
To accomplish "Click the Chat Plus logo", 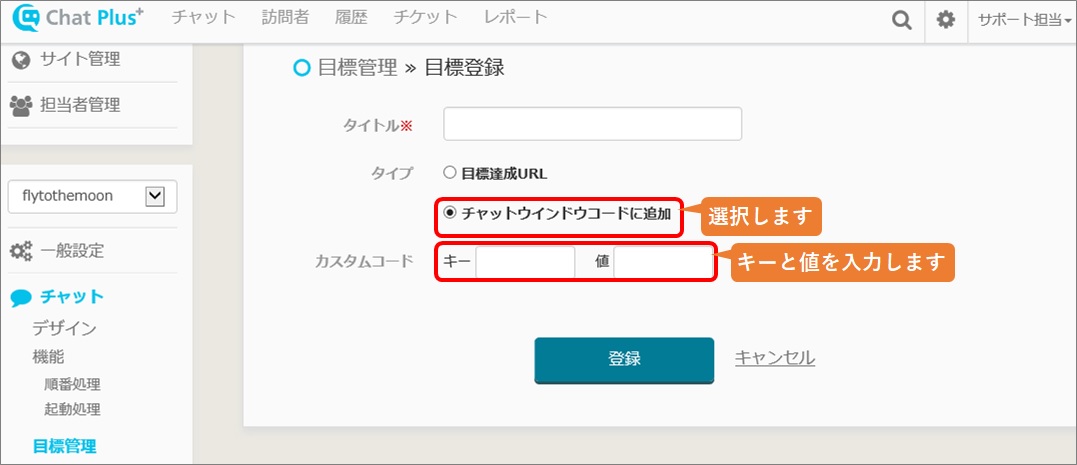I will point(78,19).
